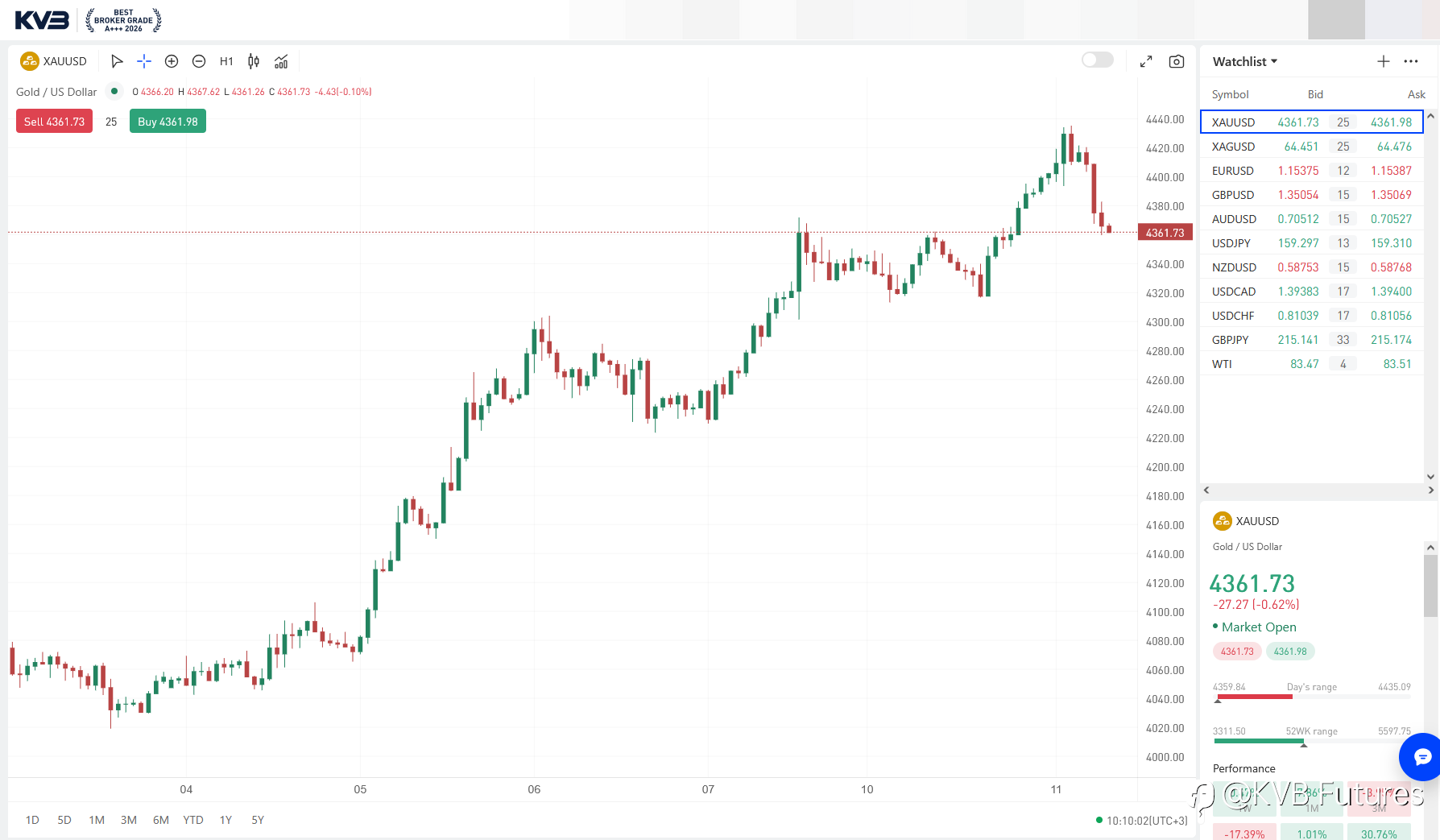Screen dimensions: 1440x840
Task: Click the Buy 4361.98 button
Action: (168, 122)
